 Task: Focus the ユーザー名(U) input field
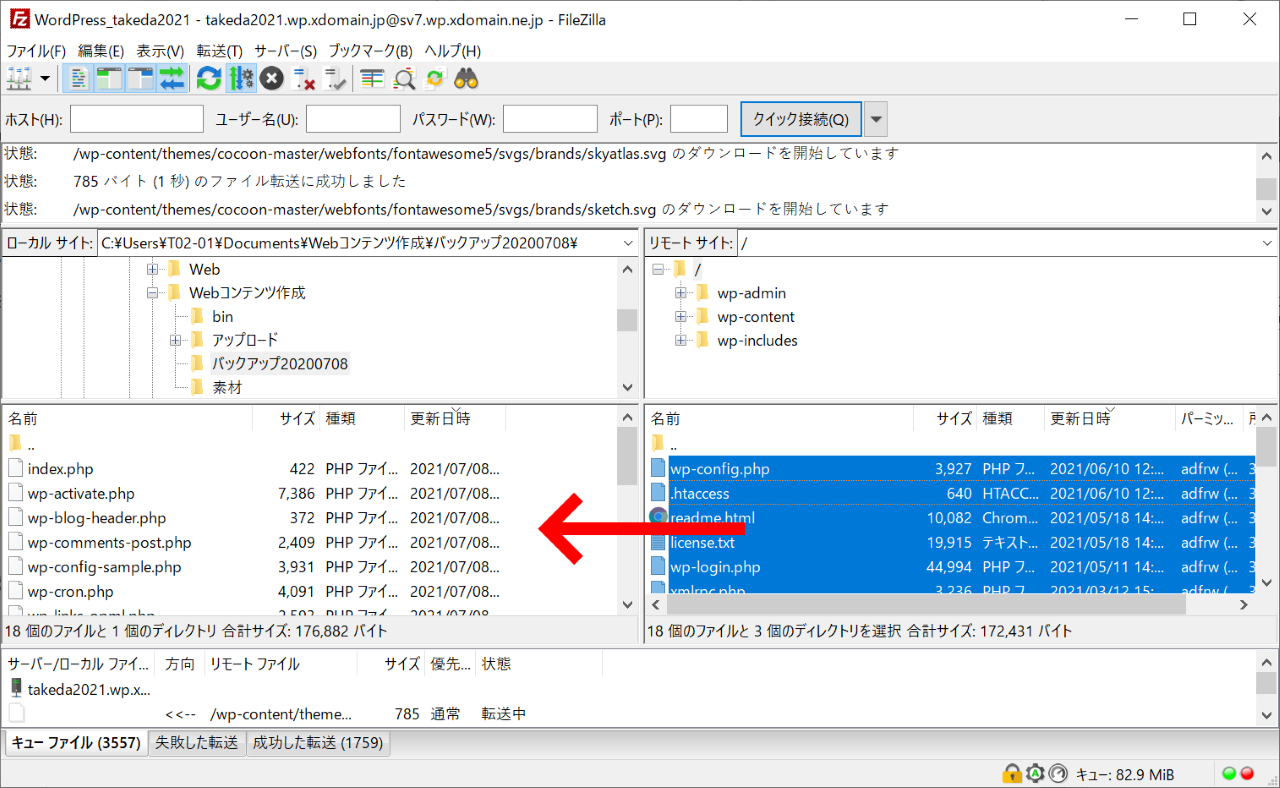coord(353,119)
